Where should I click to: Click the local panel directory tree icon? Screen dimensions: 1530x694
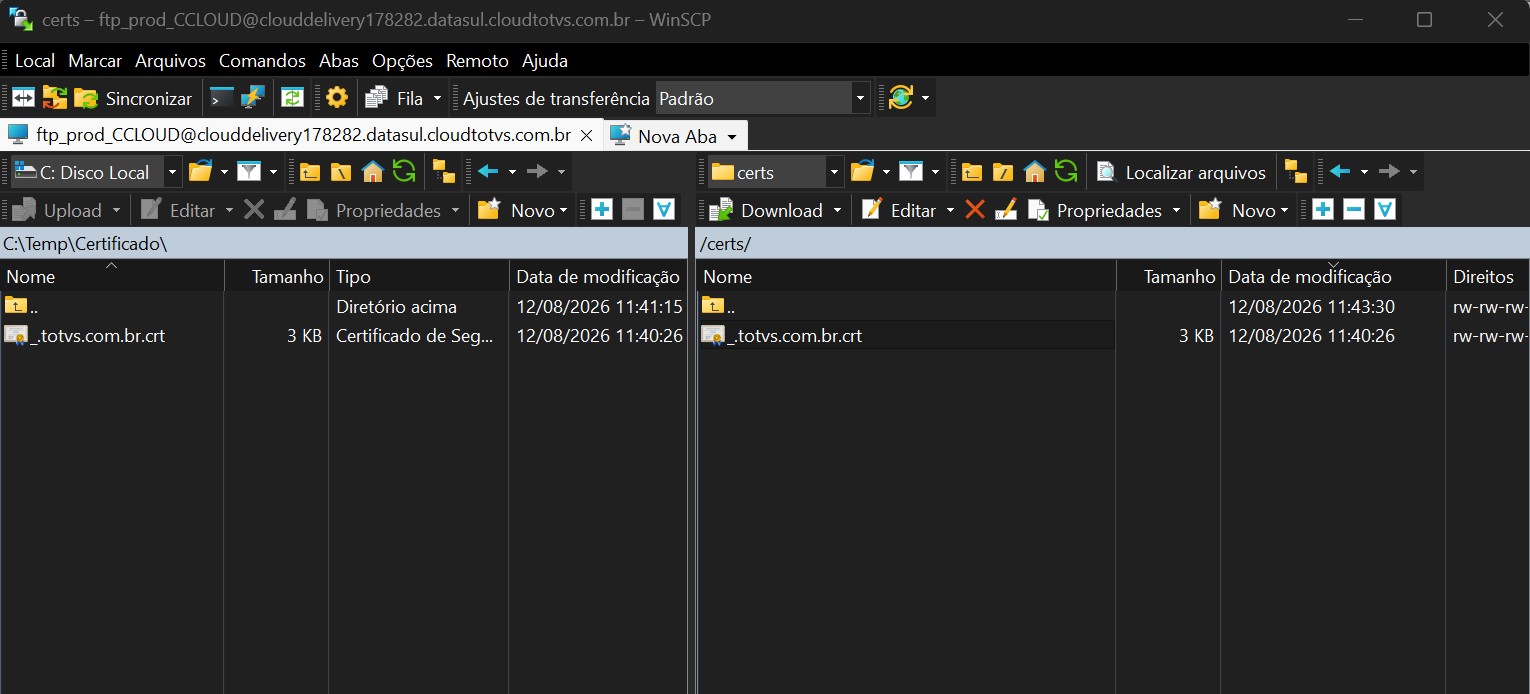coord(444,172)
